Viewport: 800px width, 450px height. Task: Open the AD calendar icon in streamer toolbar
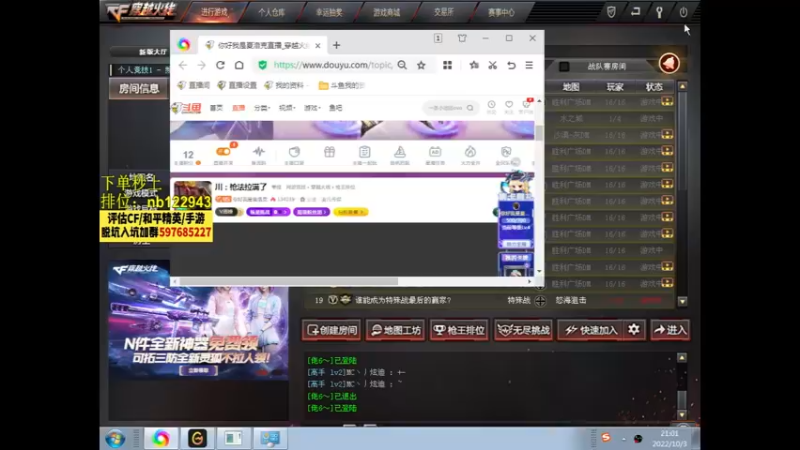[x=435, y=152]
